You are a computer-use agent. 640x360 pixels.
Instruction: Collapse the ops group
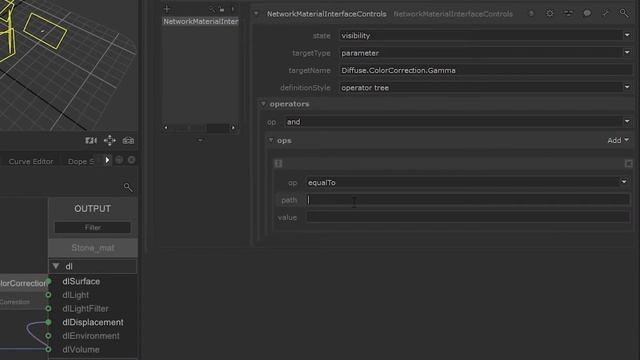click(x=271, y=140)
